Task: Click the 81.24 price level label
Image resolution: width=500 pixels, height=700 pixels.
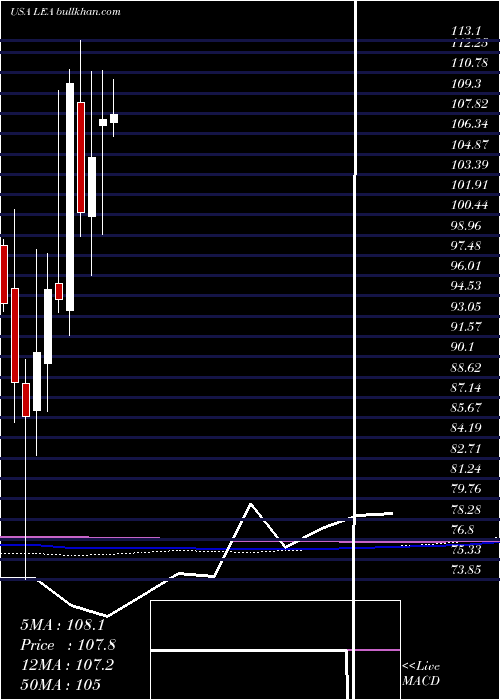Action: coord(466,469)
